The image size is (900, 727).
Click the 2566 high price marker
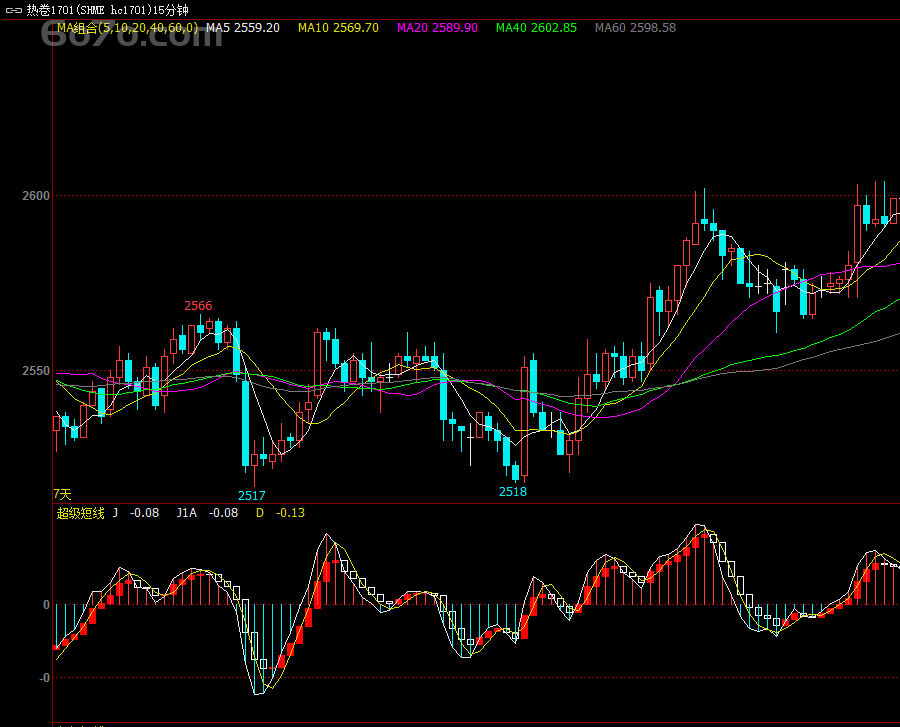(198, 306)
